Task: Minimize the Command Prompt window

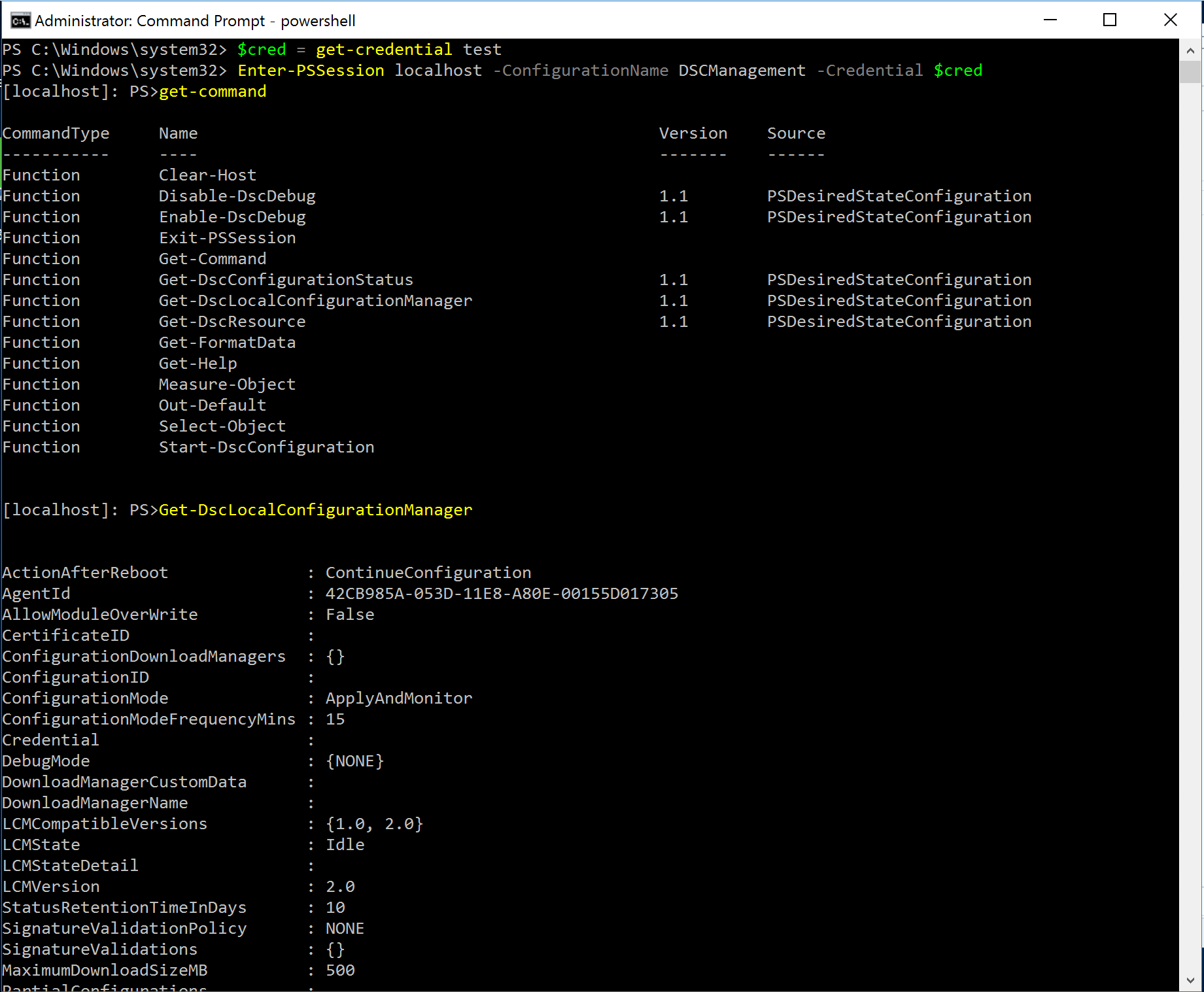Action: point(1050,20)
